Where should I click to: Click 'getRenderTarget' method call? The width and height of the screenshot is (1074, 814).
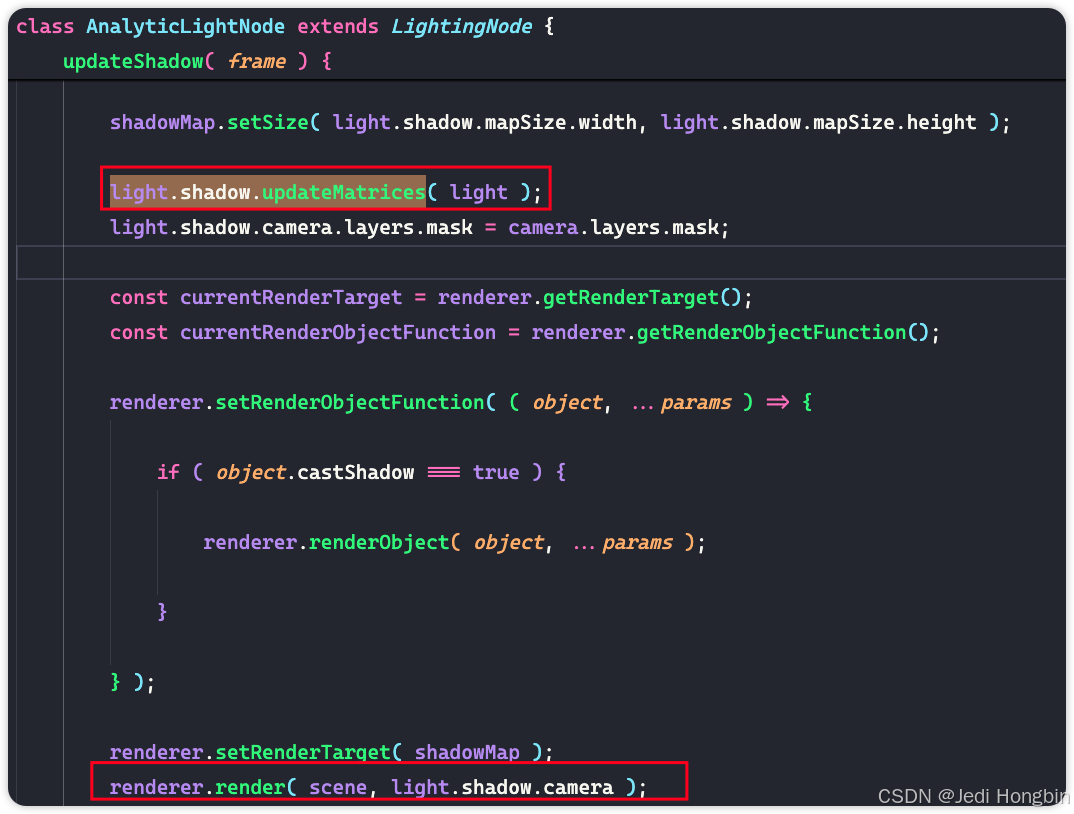(x=631, y=298)
